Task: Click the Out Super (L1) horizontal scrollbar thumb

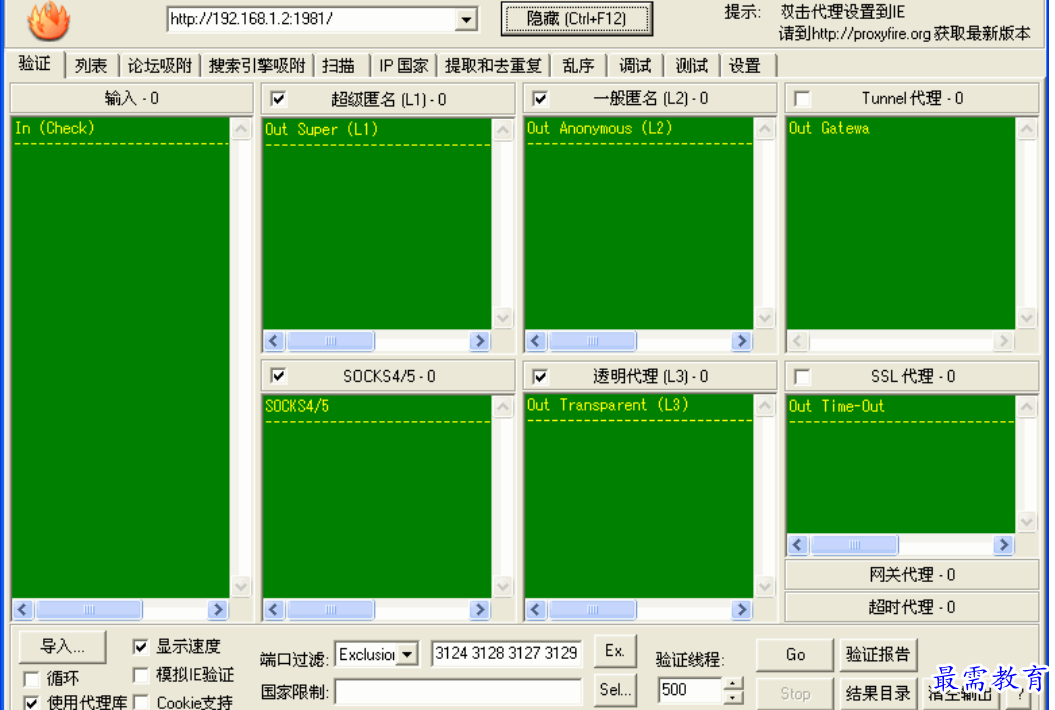Action: click(330, 341)
